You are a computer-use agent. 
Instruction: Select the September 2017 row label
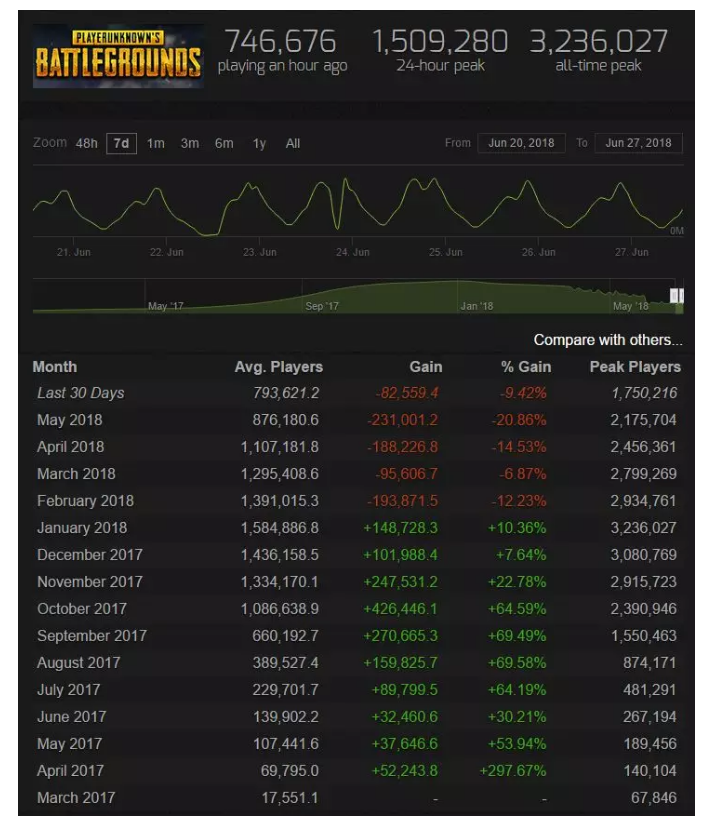click(x=92, y=636)
